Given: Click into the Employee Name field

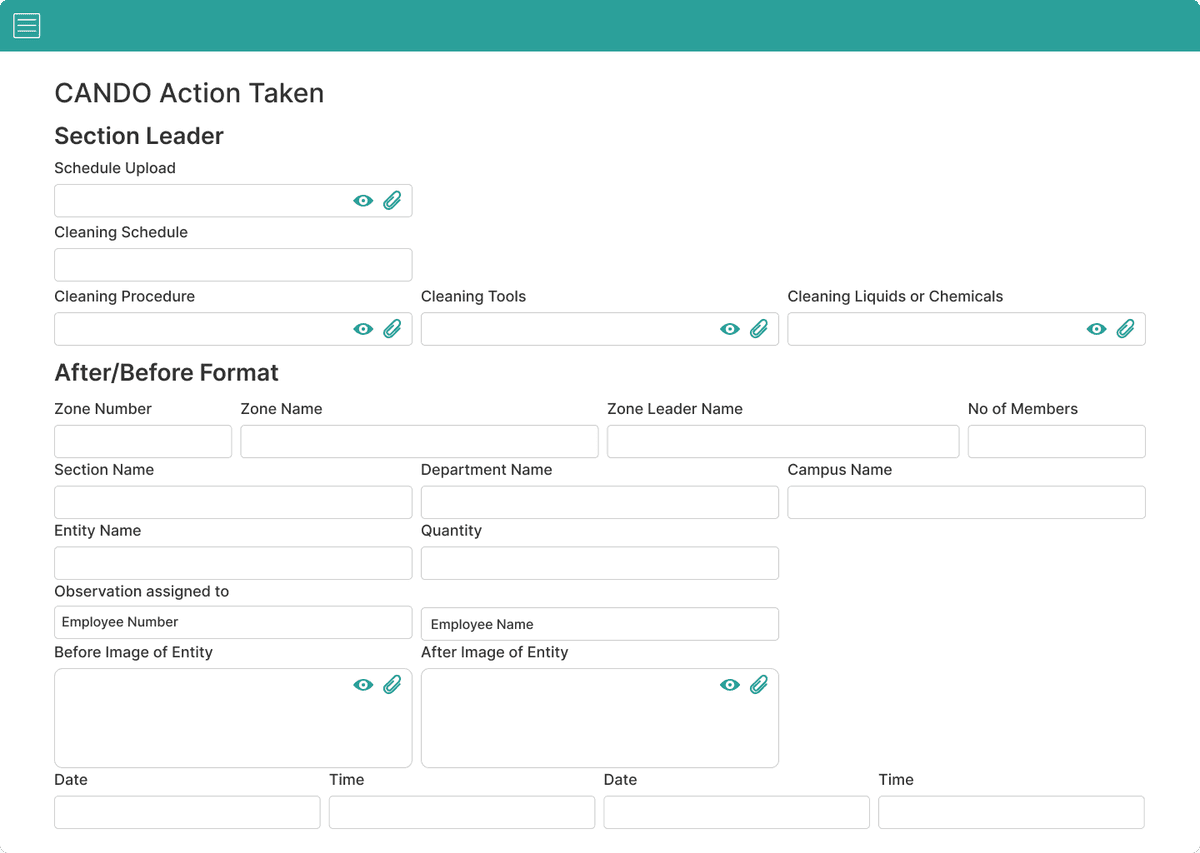Looking at the screenshot, I should coord(600,624).
